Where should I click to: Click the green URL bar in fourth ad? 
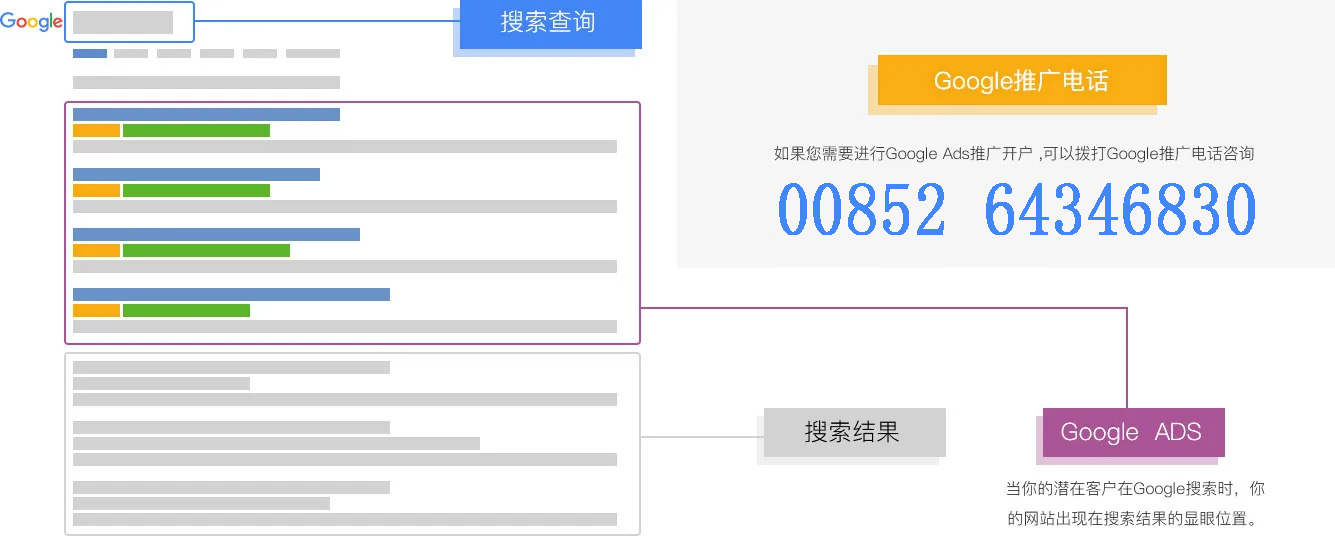point(186,310)
